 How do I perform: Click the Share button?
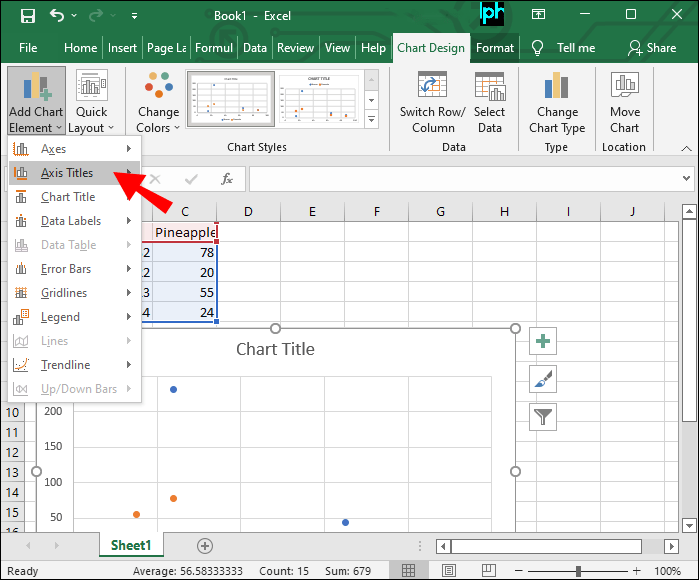(652, 47)
